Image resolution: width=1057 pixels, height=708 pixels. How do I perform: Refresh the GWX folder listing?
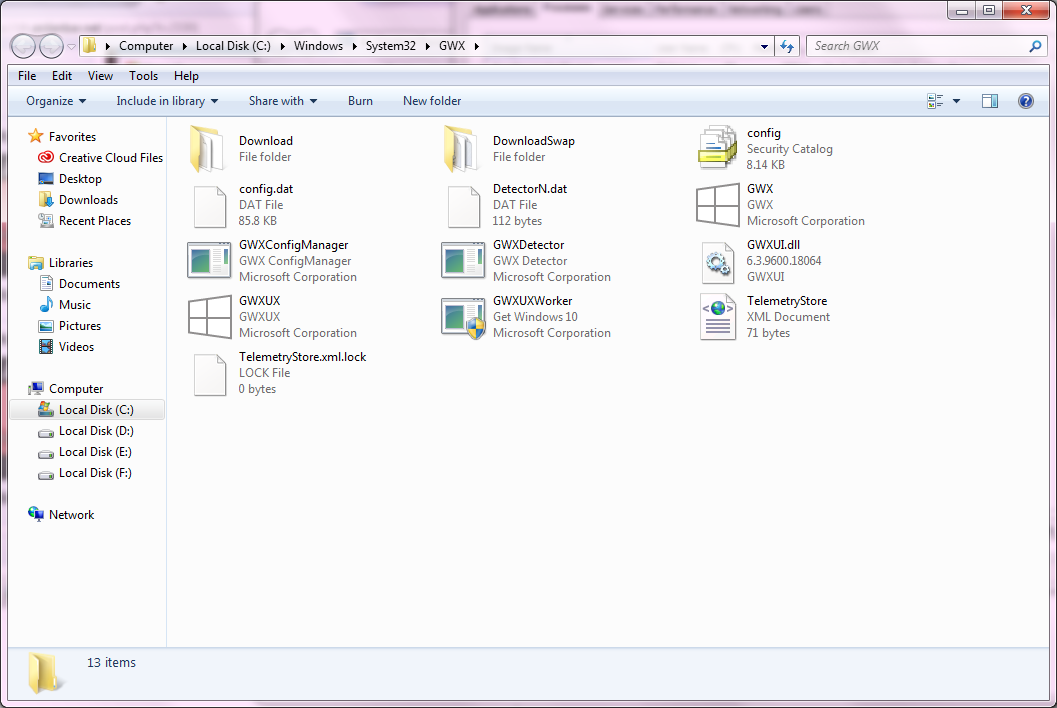coord(787,46)
